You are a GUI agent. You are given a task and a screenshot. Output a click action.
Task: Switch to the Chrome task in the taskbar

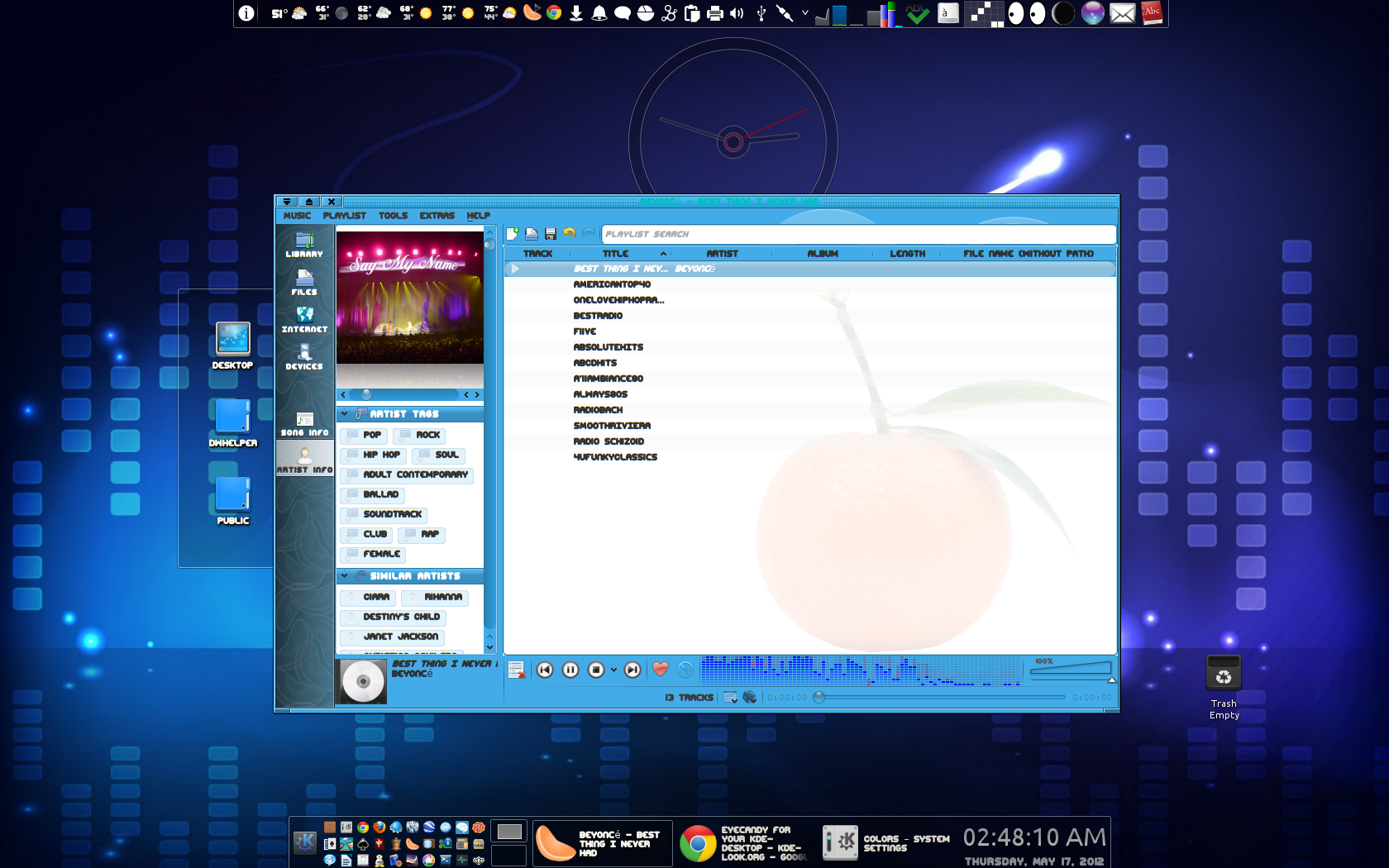744,843
